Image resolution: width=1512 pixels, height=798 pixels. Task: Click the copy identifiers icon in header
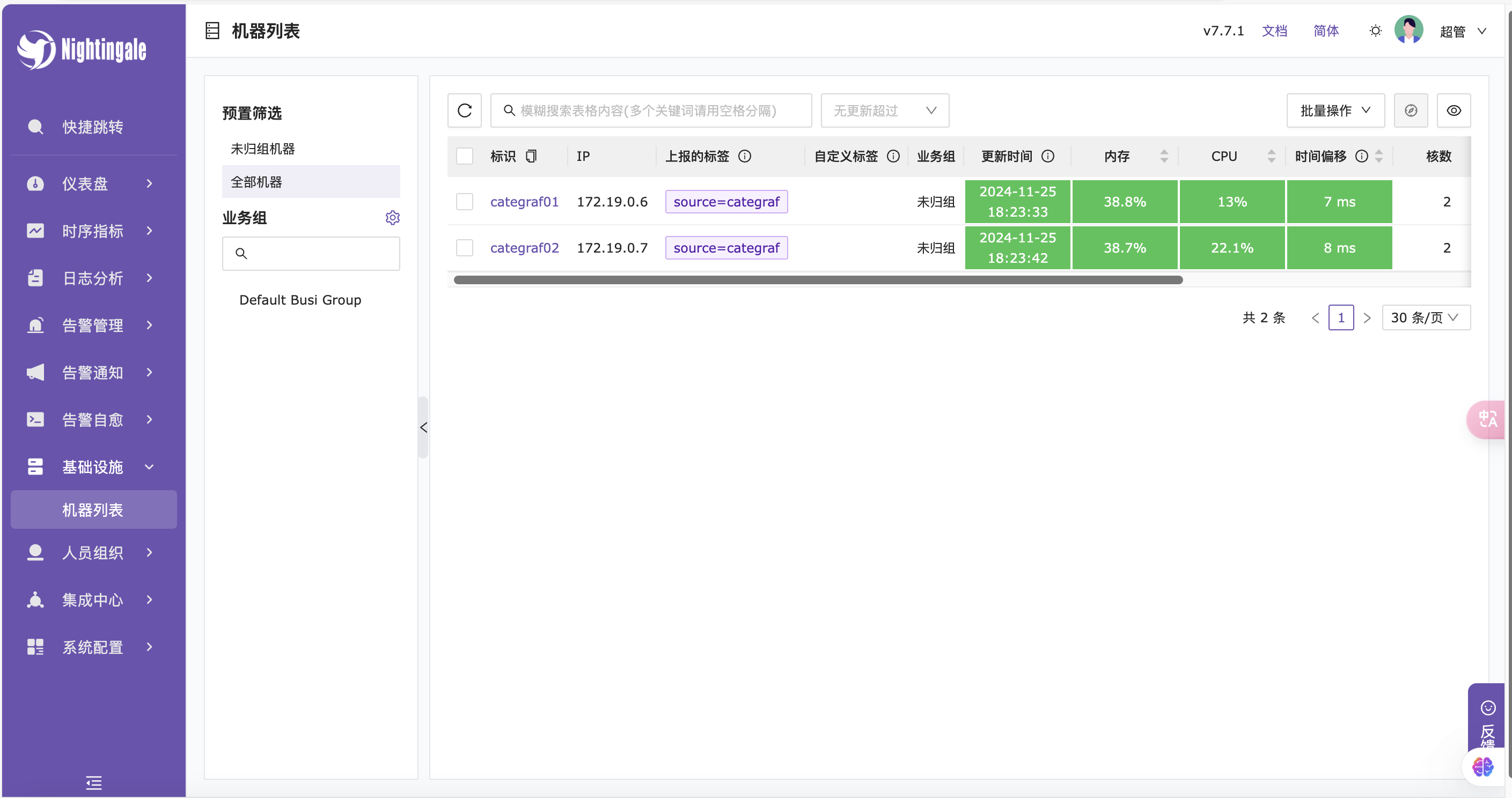531,156
